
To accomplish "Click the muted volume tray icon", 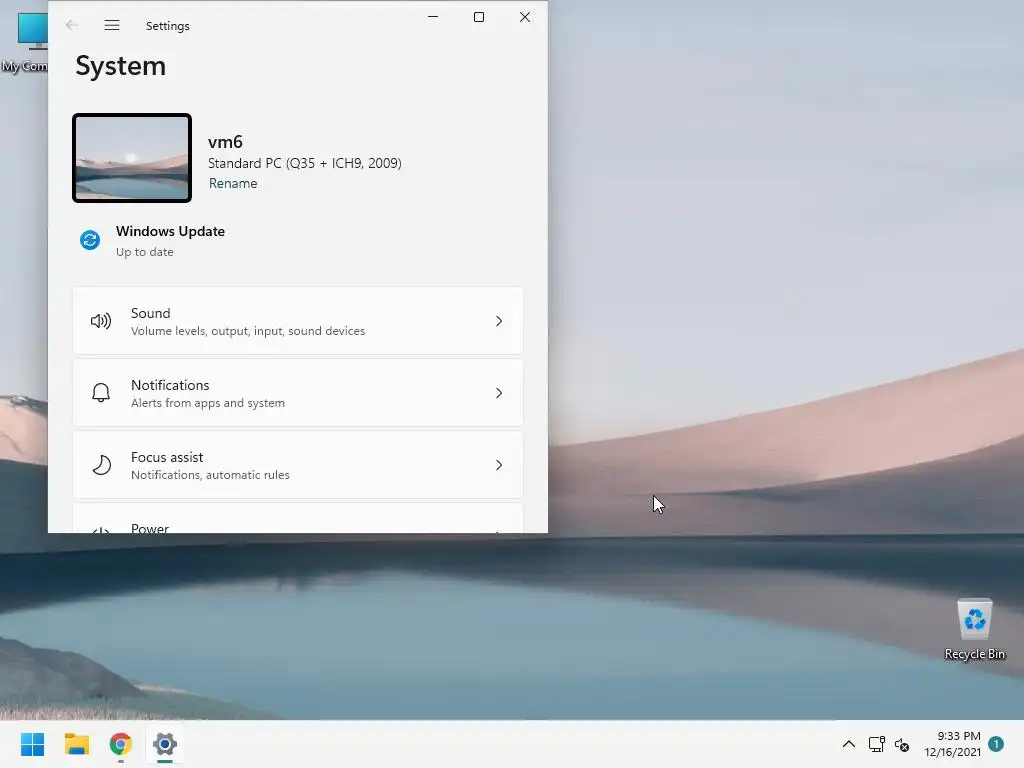I will coord(902,744).
